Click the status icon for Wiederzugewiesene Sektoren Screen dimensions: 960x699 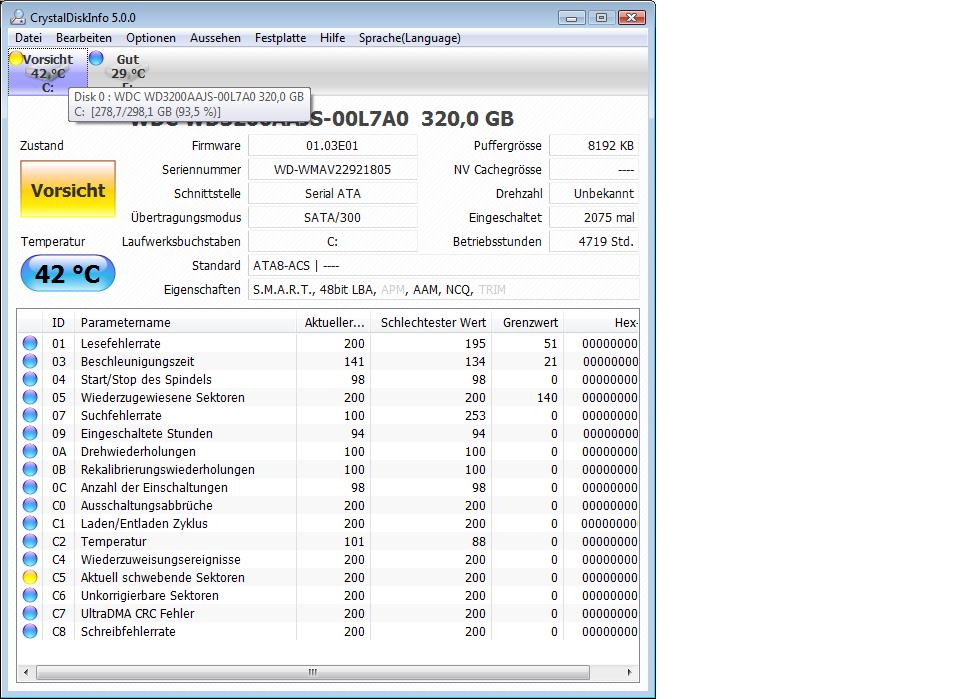(x=30, y=397)
